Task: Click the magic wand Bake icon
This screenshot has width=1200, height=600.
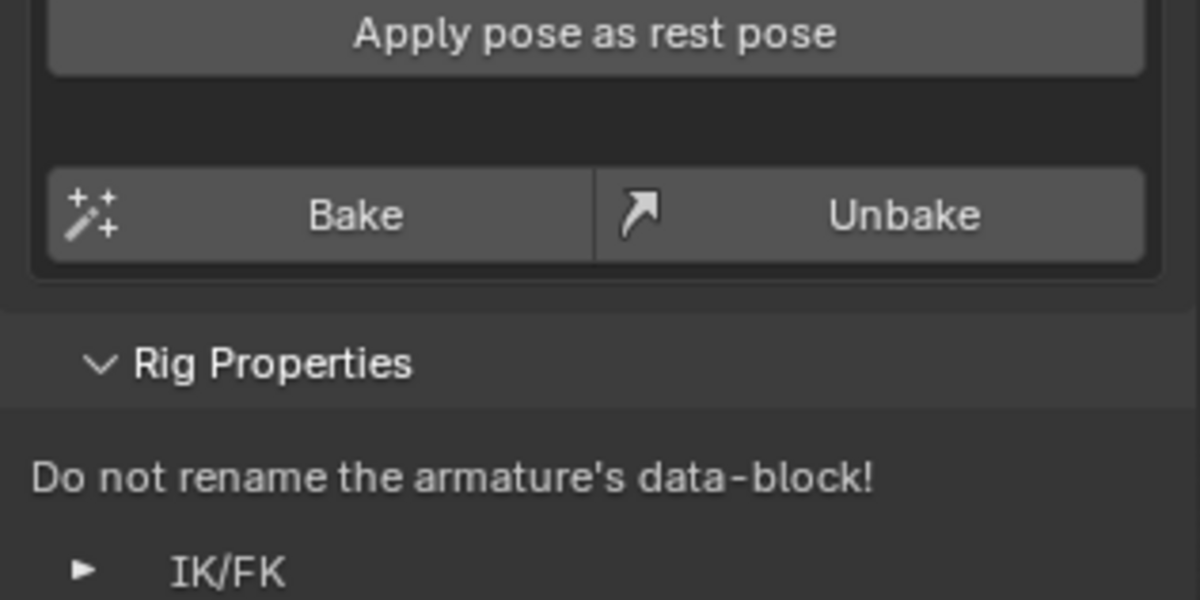Action: point(92,214)
